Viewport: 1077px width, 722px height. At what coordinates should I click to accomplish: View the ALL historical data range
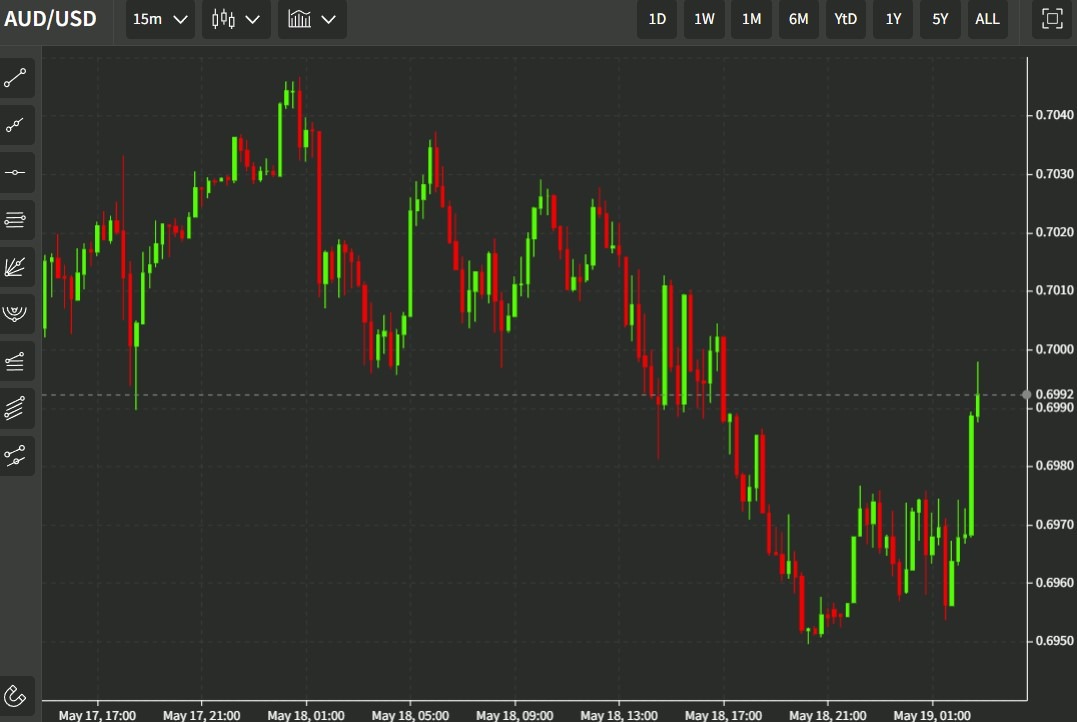point(987,19)
